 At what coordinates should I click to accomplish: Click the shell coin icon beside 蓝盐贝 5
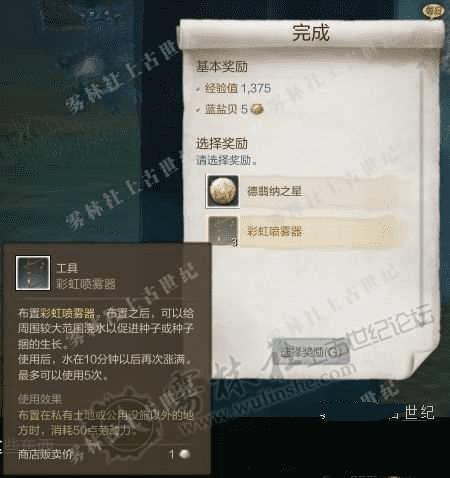[257, 109]
